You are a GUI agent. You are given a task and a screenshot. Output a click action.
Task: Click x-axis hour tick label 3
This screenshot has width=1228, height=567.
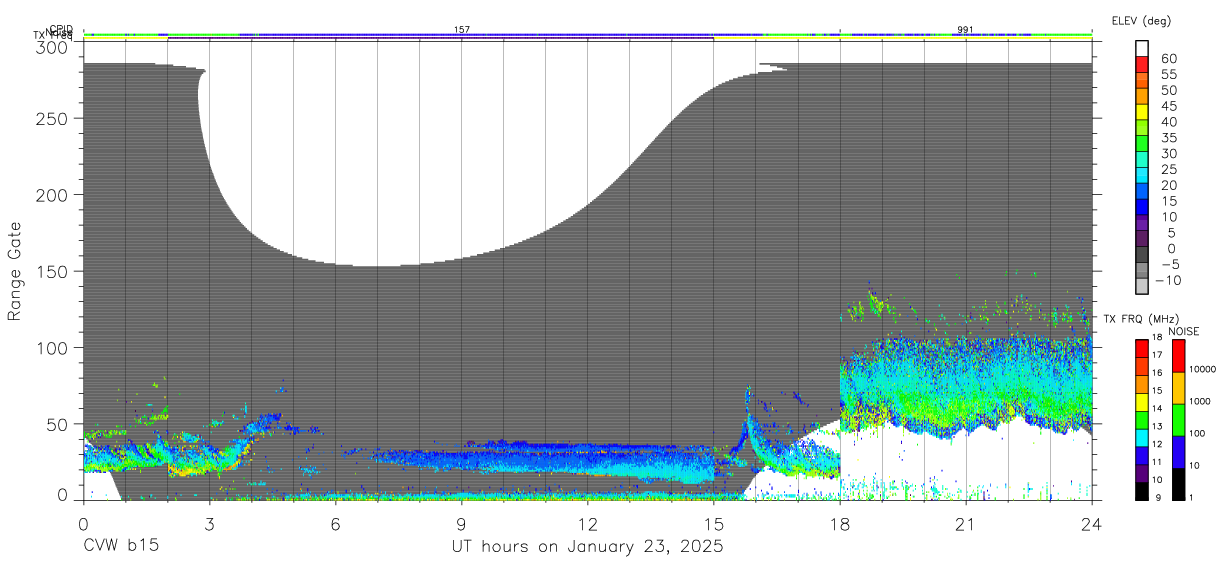(209, 524)
